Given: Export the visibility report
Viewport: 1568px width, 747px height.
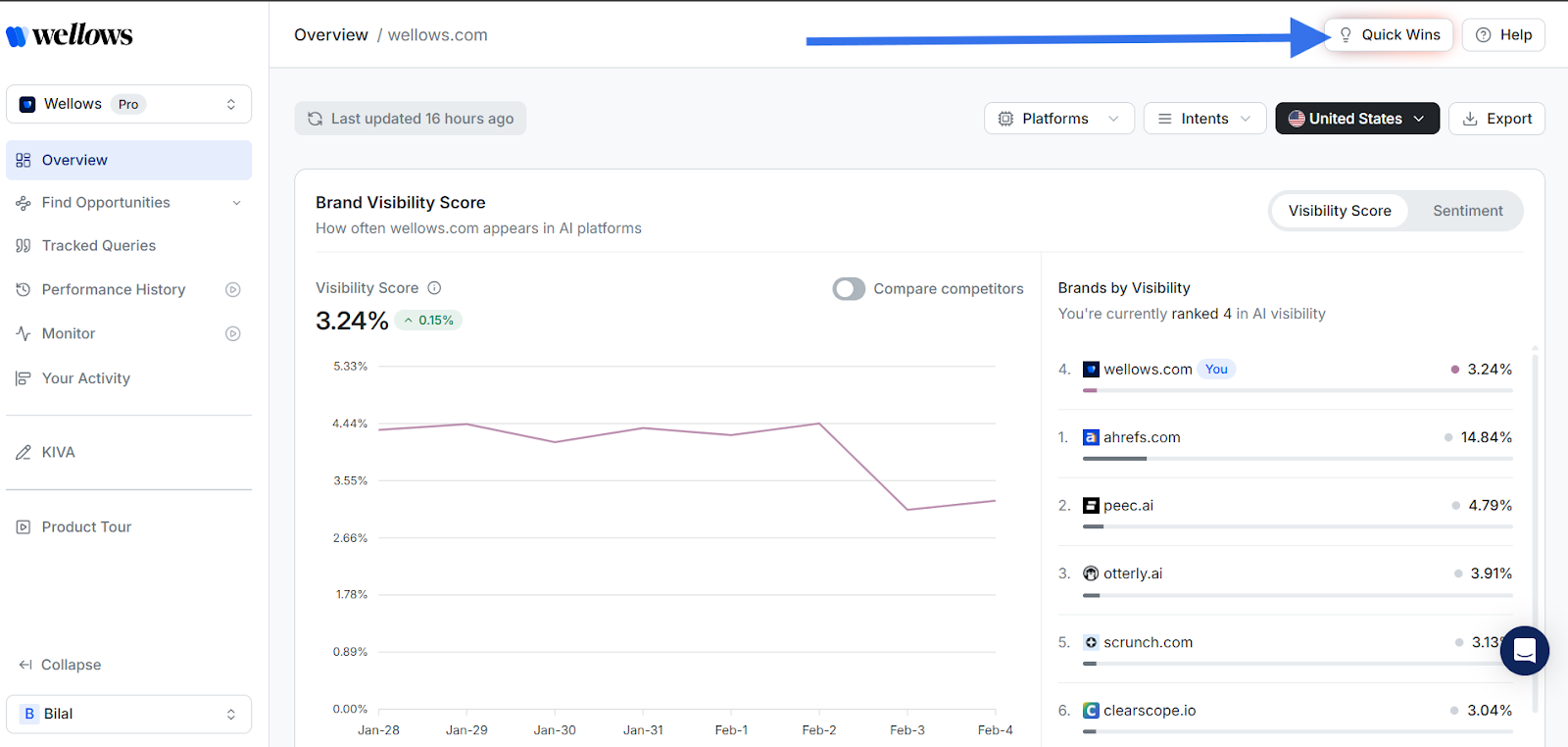Looking at the screenshot, I should 1496,119.
